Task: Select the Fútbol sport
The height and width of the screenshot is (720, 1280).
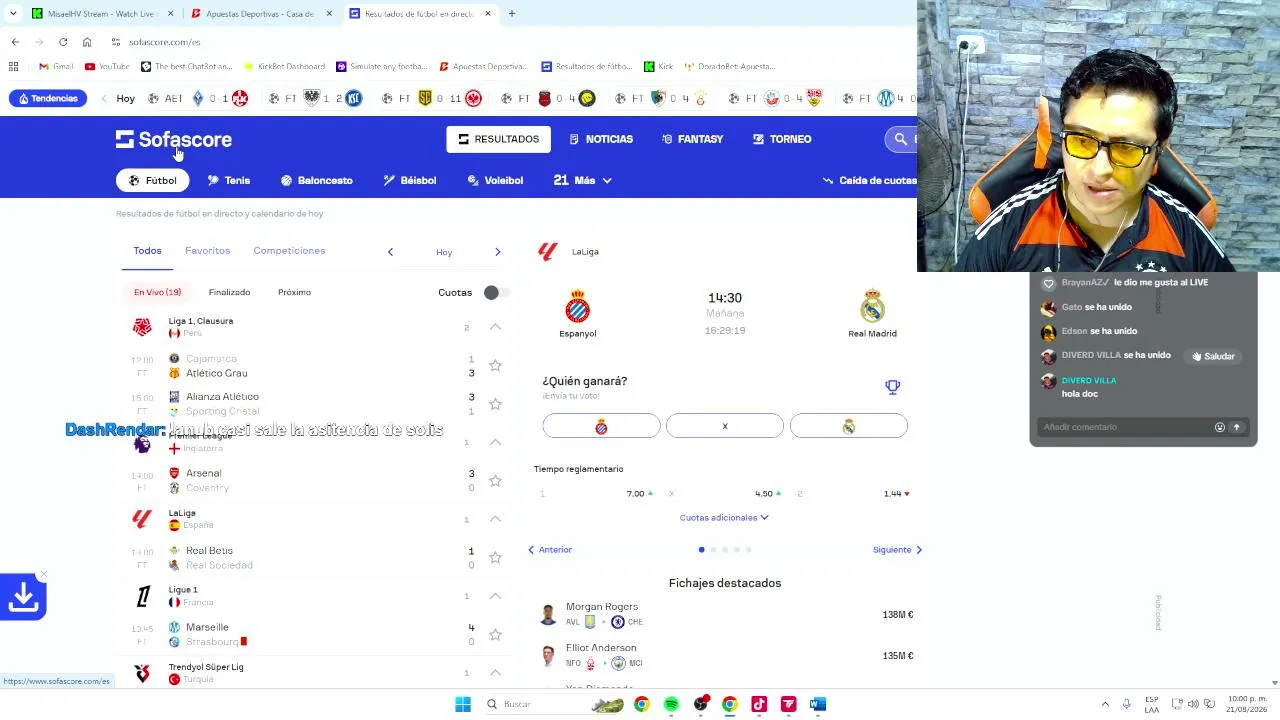Action: (153, 180)
